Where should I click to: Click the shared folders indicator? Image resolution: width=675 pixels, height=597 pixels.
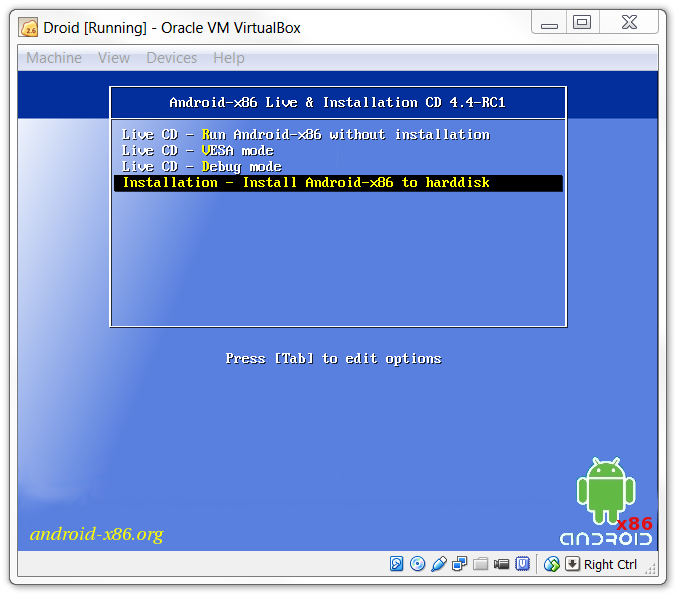480,563
